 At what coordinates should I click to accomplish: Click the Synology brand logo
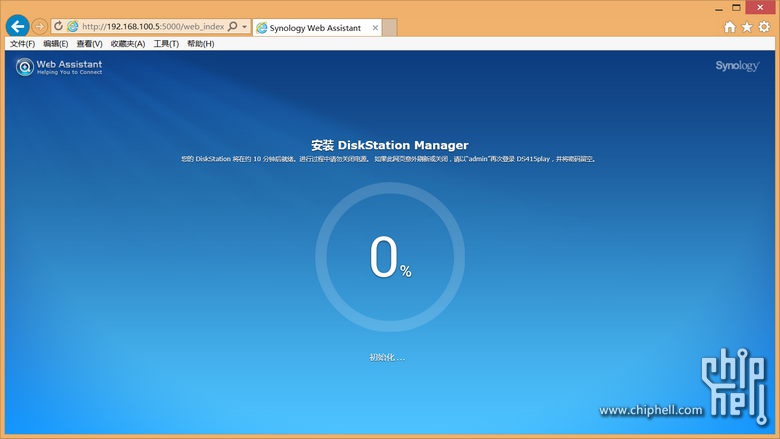(x=737, y=66)
